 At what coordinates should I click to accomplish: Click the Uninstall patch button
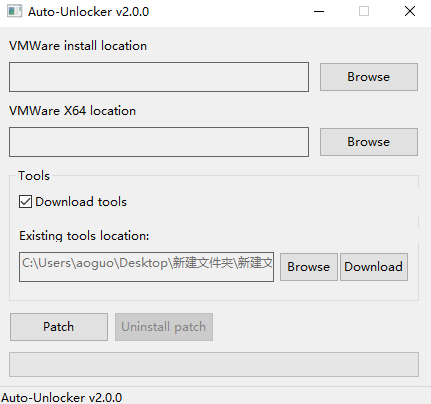tap(164, 327)
